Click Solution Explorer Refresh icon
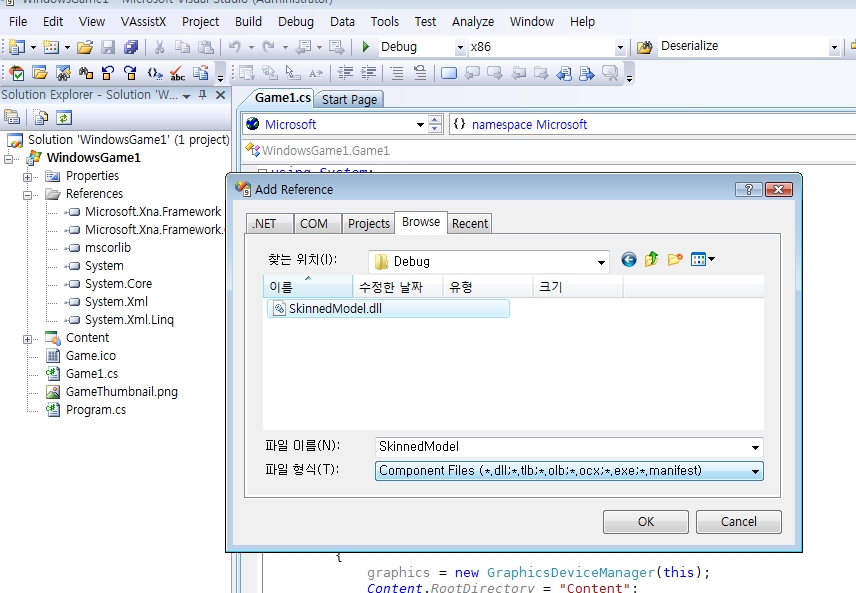 click(64, 117)
